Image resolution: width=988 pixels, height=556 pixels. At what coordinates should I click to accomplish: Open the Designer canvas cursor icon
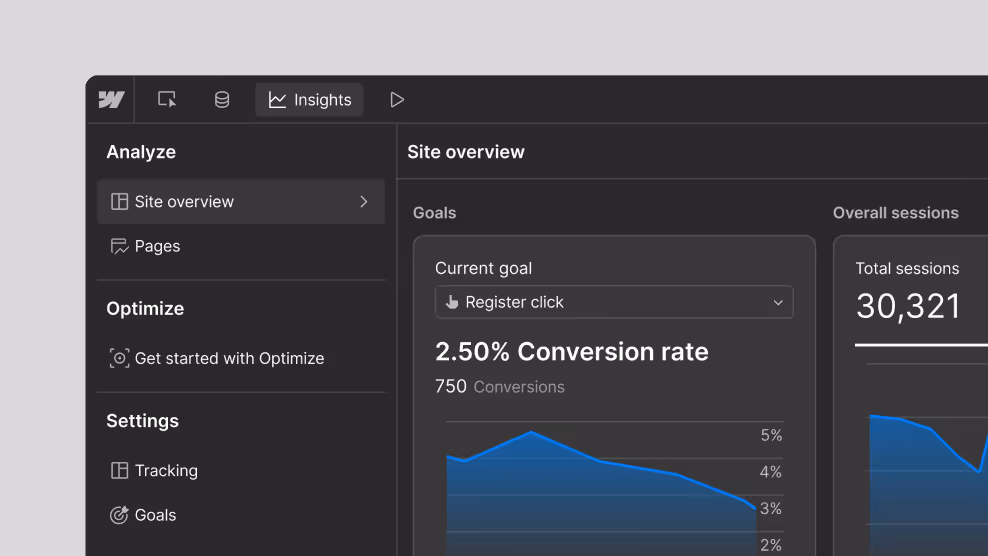coord(167,100)
